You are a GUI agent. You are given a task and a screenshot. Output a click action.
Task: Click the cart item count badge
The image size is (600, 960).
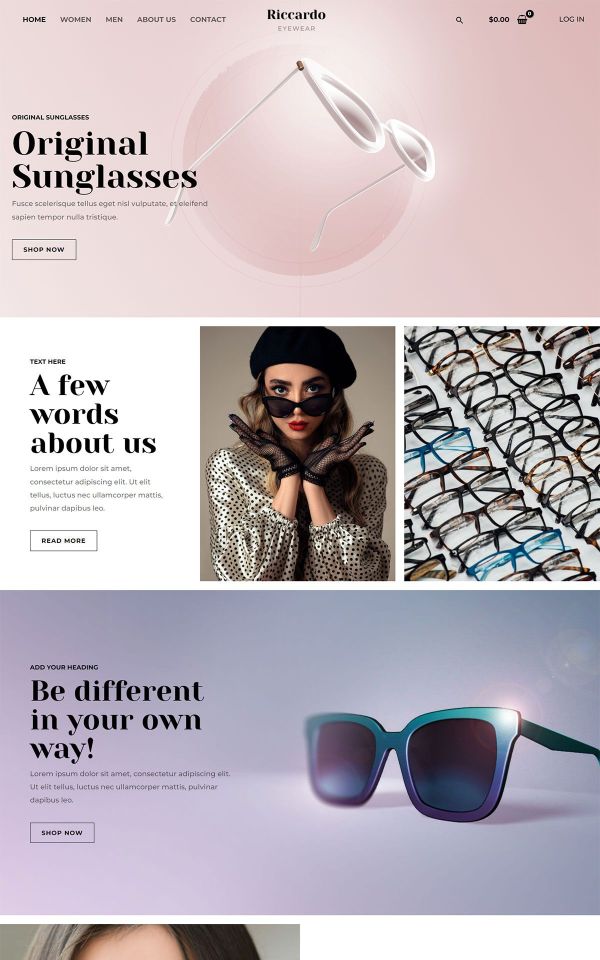(x=530, y=13)
